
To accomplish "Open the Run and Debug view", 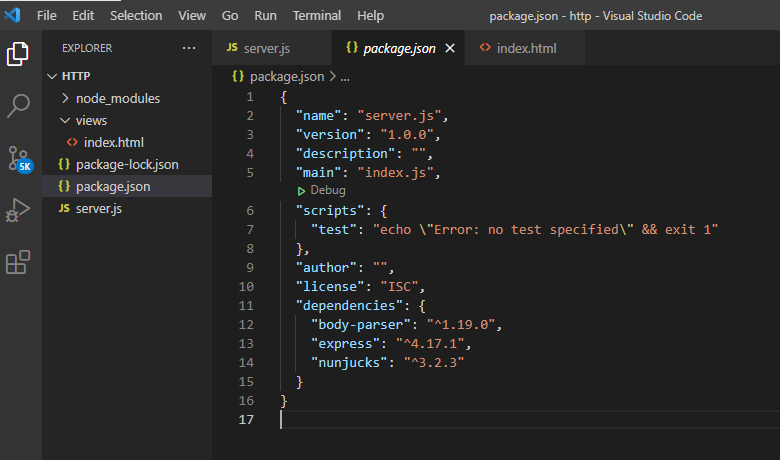I will click(x=18, y=210).
